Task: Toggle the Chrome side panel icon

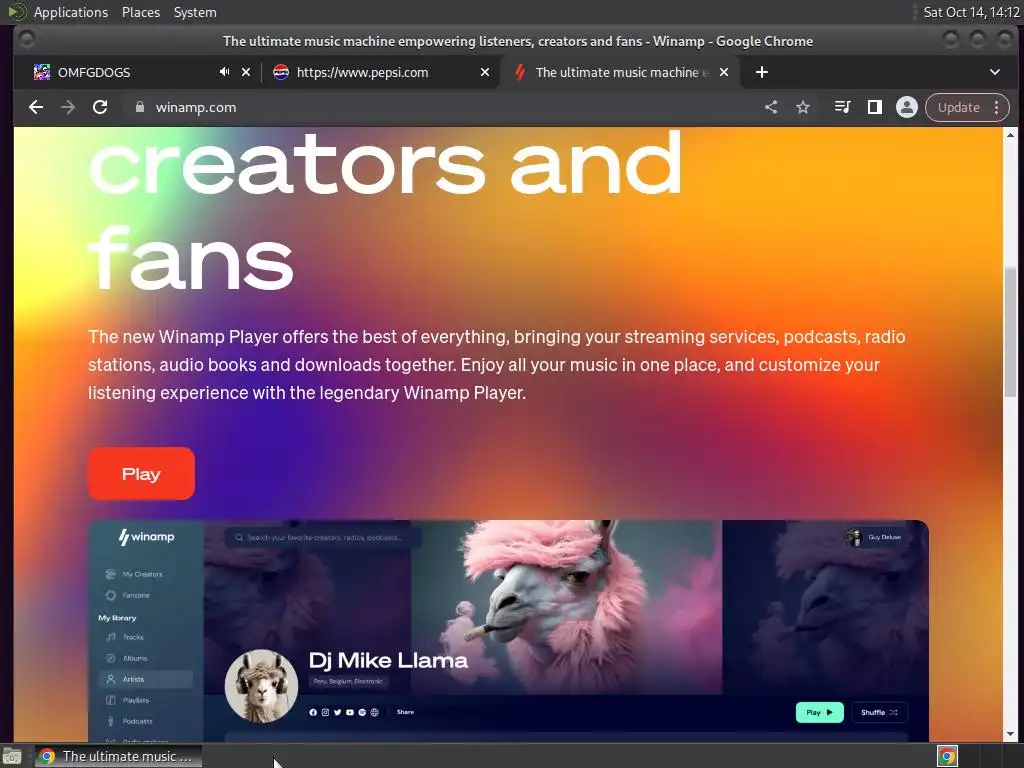Action: click(x=874, y=107)
